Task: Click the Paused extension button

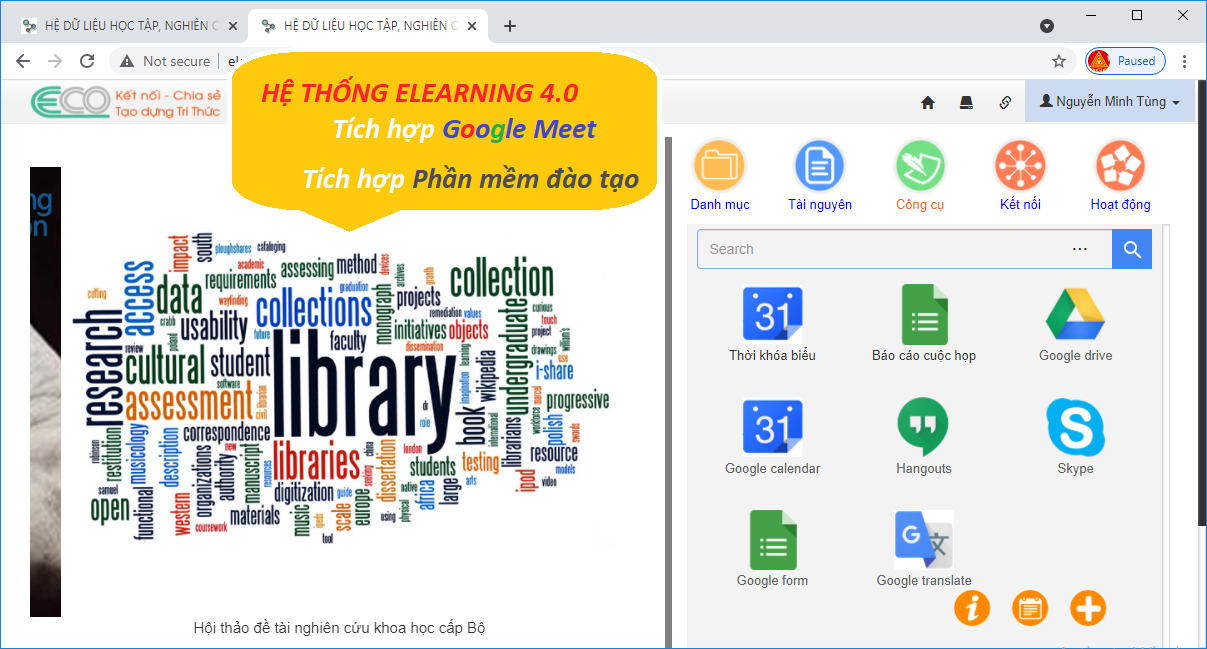Action: click(x=1124, y=61)
